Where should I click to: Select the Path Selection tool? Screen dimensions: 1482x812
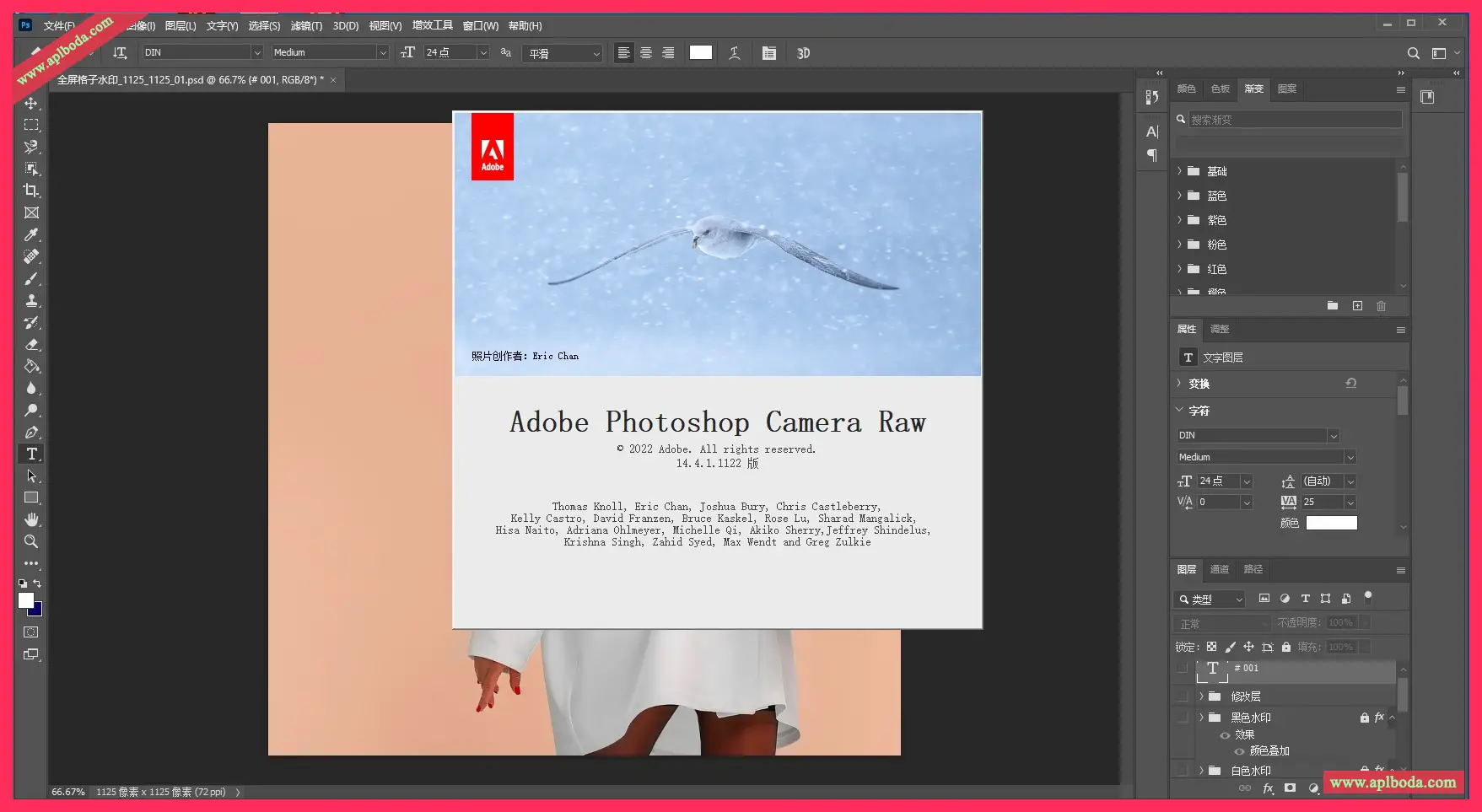click(31, 476)
